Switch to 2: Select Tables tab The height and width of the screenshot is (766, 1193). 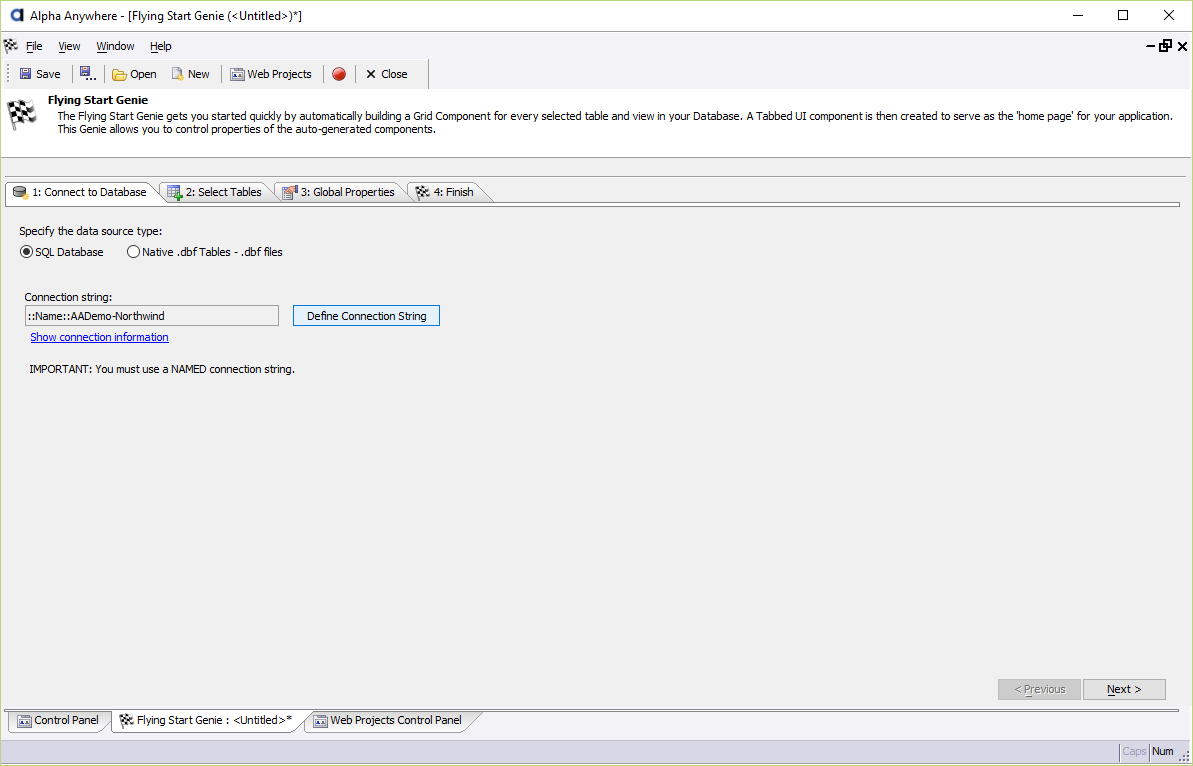[215, 192]
